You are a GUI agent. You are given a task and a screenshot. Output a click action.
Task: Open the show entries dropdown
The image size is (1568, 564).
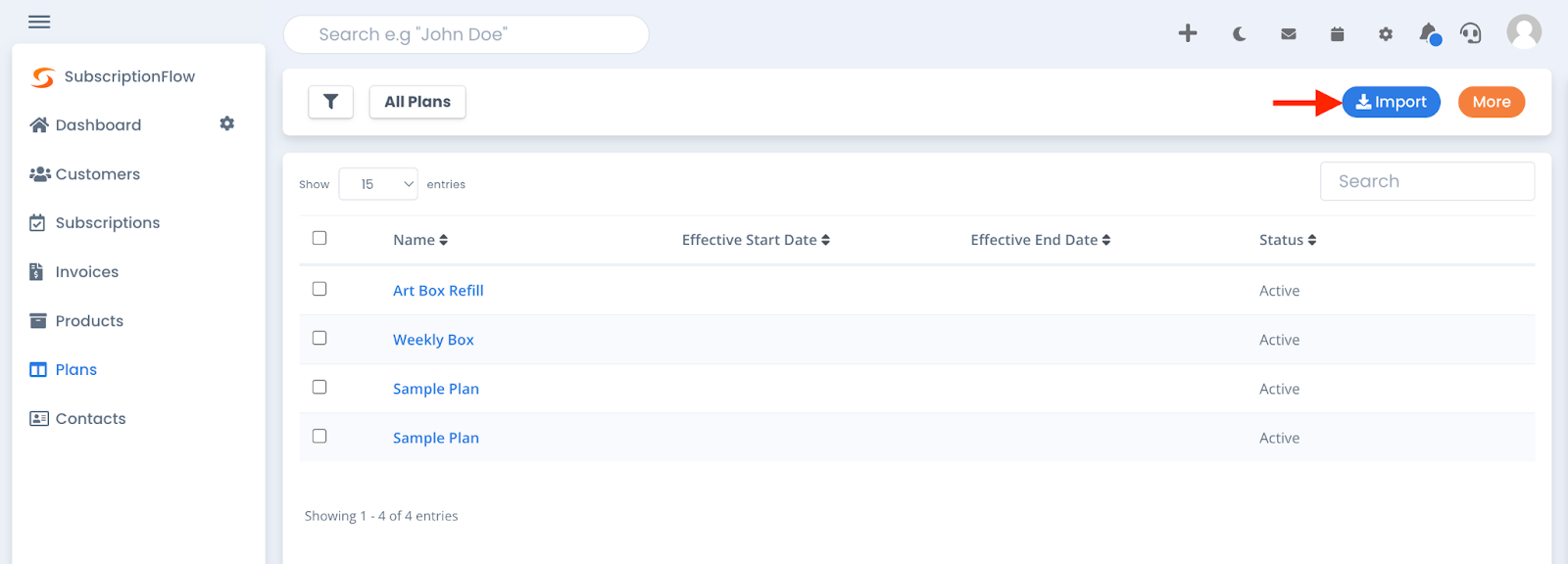pos(378,184)
